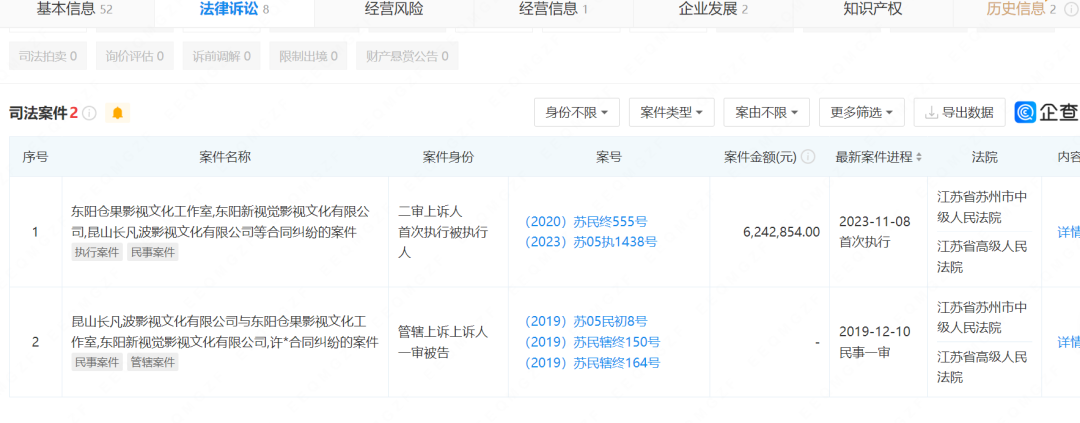Sort by 最新案件进程 column arrows
Image resolution: width=1080 pixels, height=423 pixels.
(x=919, y=157)
